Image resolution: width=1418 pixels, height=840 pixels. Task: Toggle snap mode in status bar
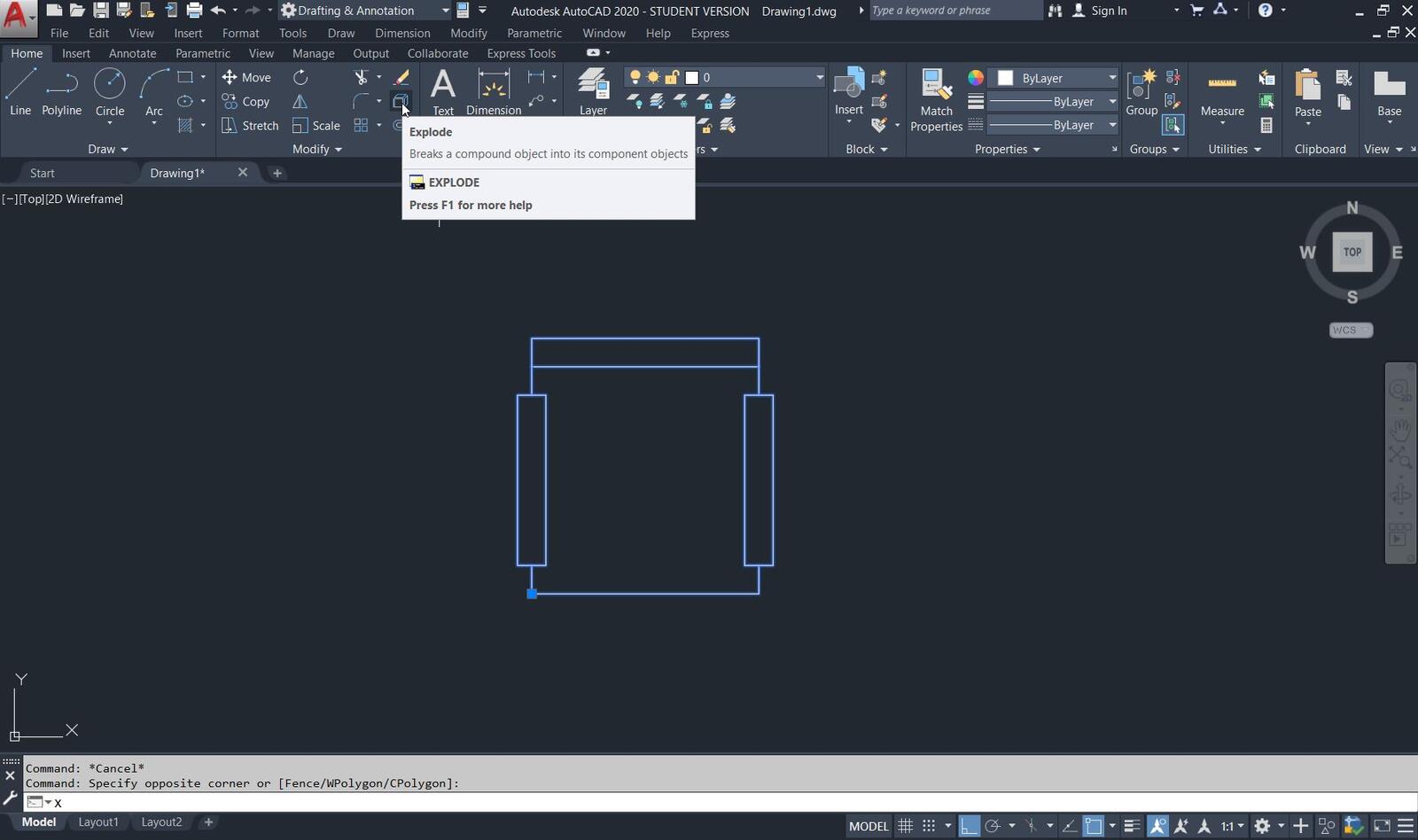930,826
